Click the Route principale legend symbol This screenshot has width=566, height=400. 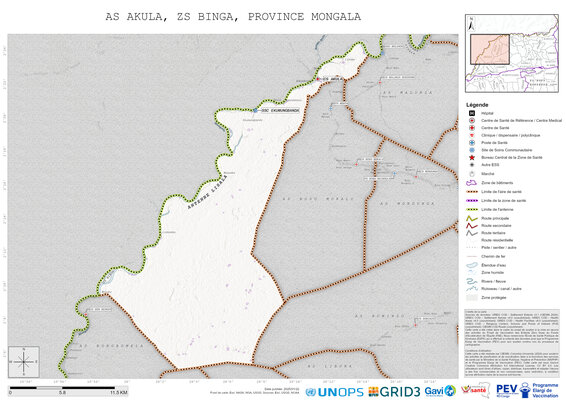click(x=471, y=218)
